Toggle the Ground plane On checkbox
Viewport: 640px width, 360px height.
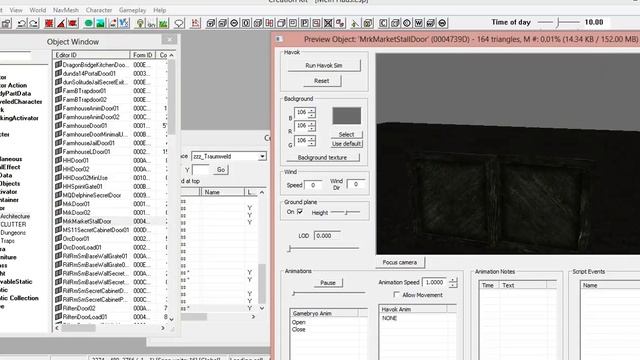(300, 211)
